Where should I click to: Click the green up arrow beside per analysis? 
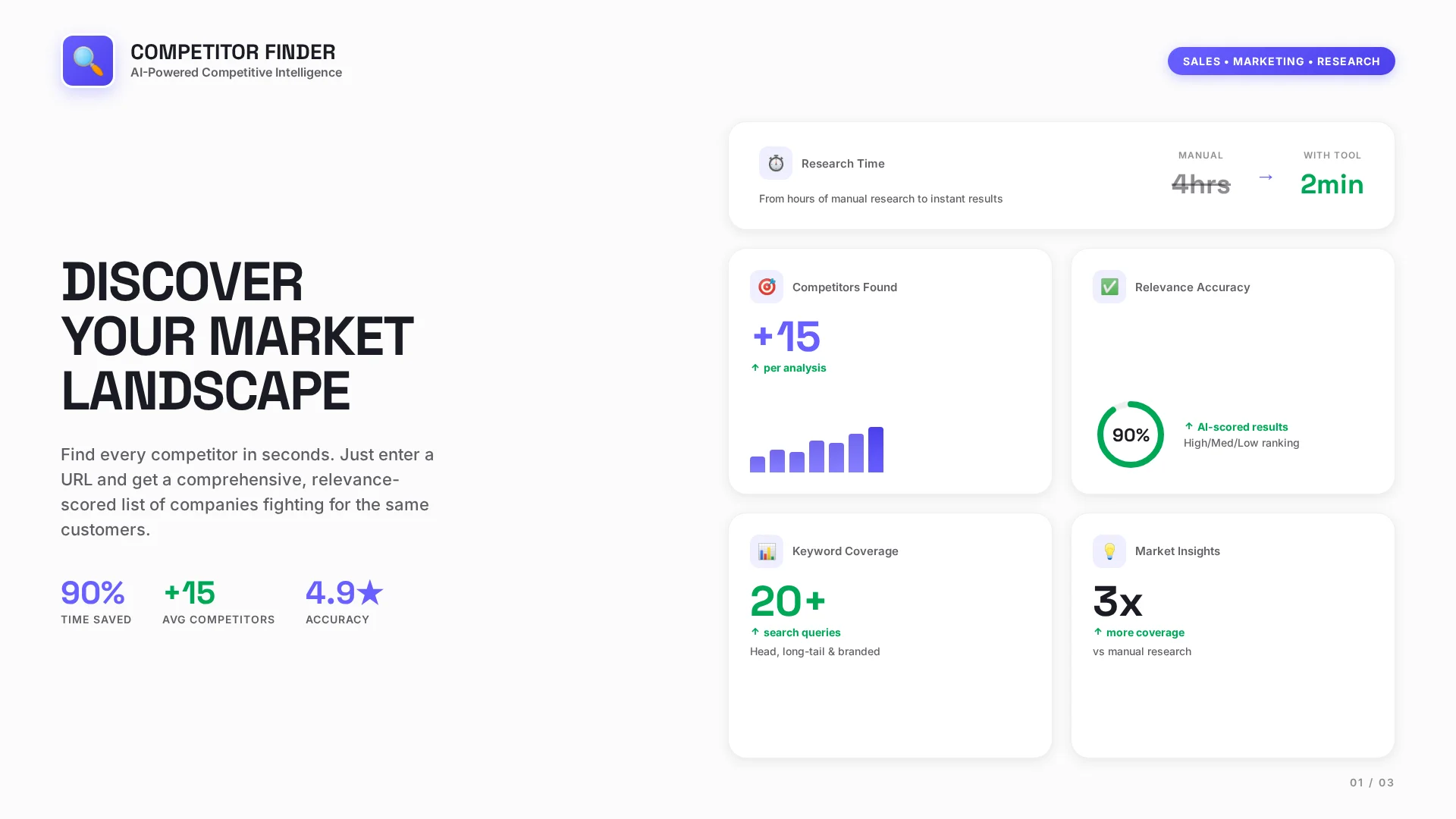tap(754, 368)
